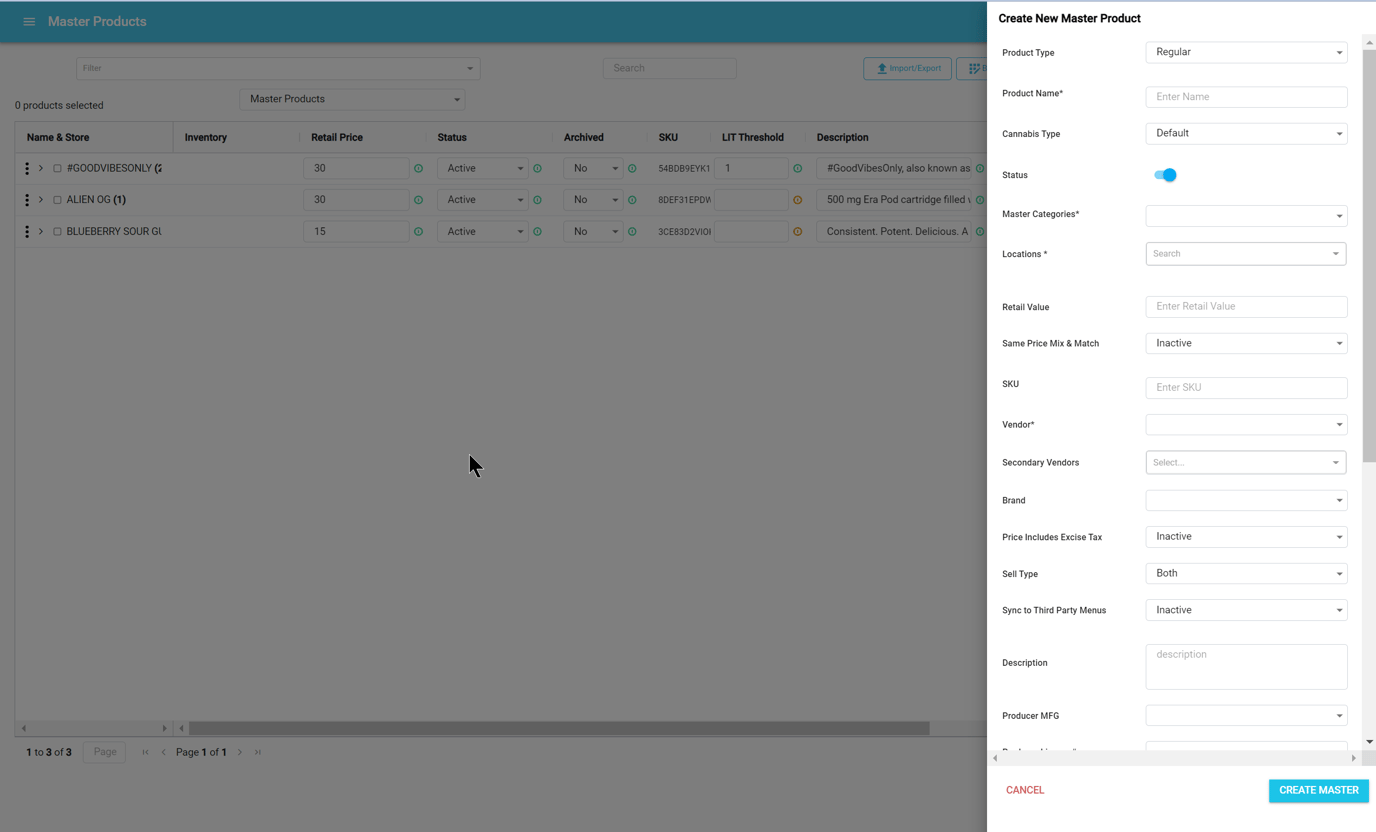Viewport: 1376px width, 832px height.
Task: Click green icon beside BLUEBERRY SOUR retail price
Action: click(x=418, y=231)
